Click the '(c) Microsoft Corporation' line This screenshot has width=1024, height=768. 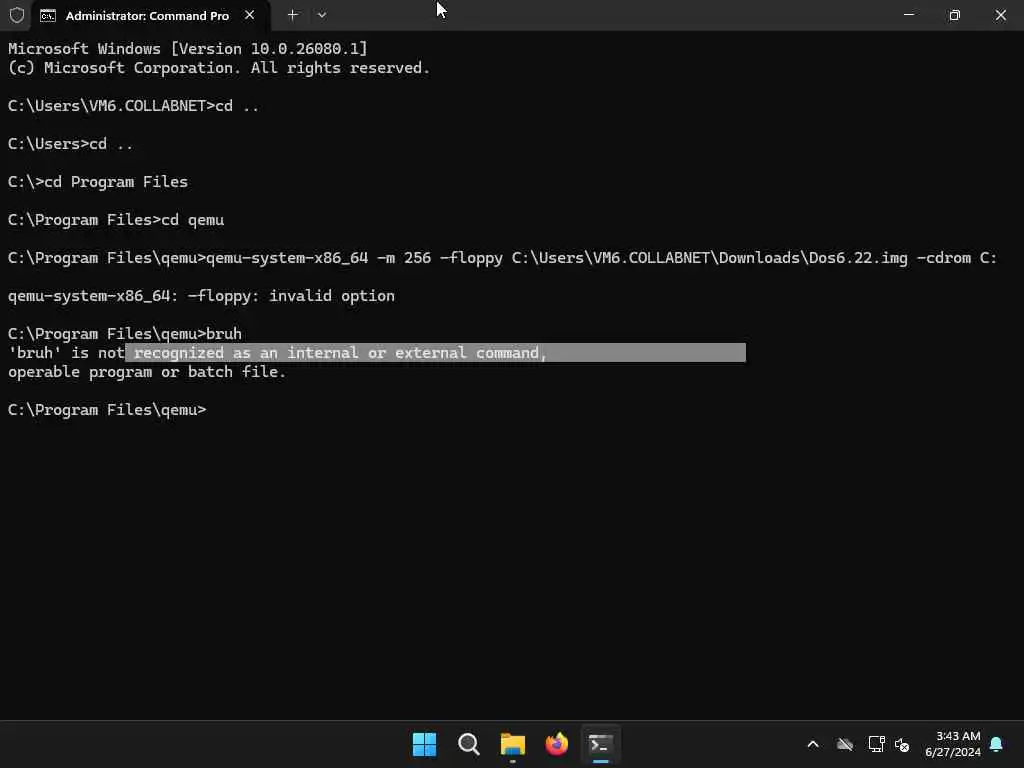219,68
